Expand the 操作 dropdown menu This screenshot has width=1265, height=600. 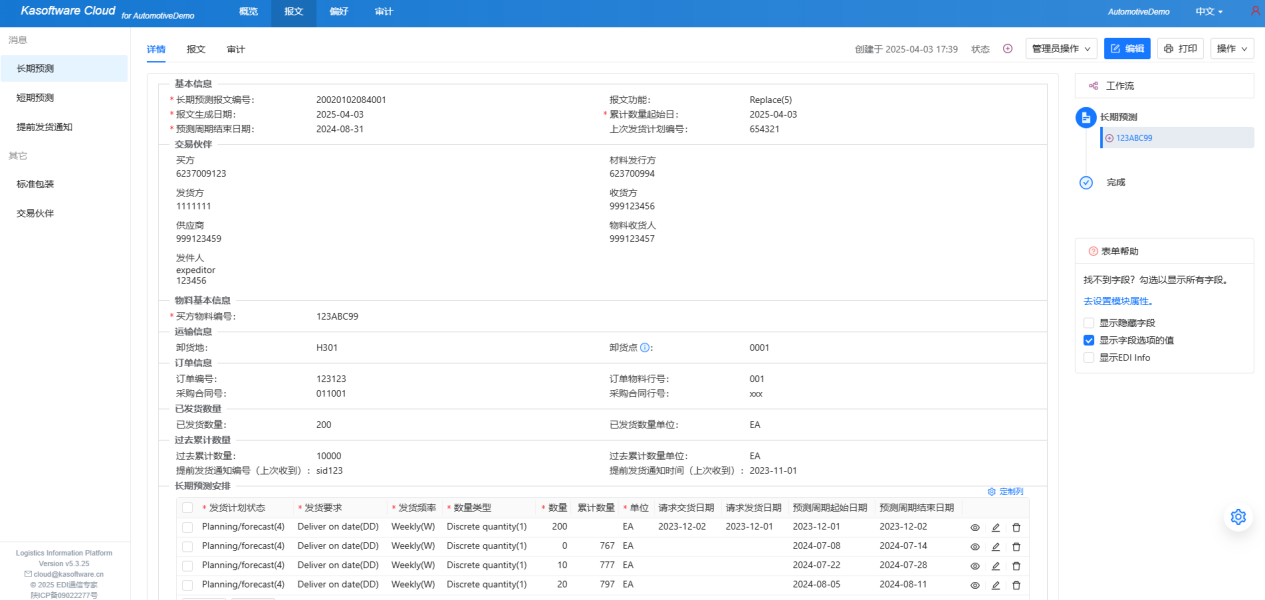(x=1232, y=49)
